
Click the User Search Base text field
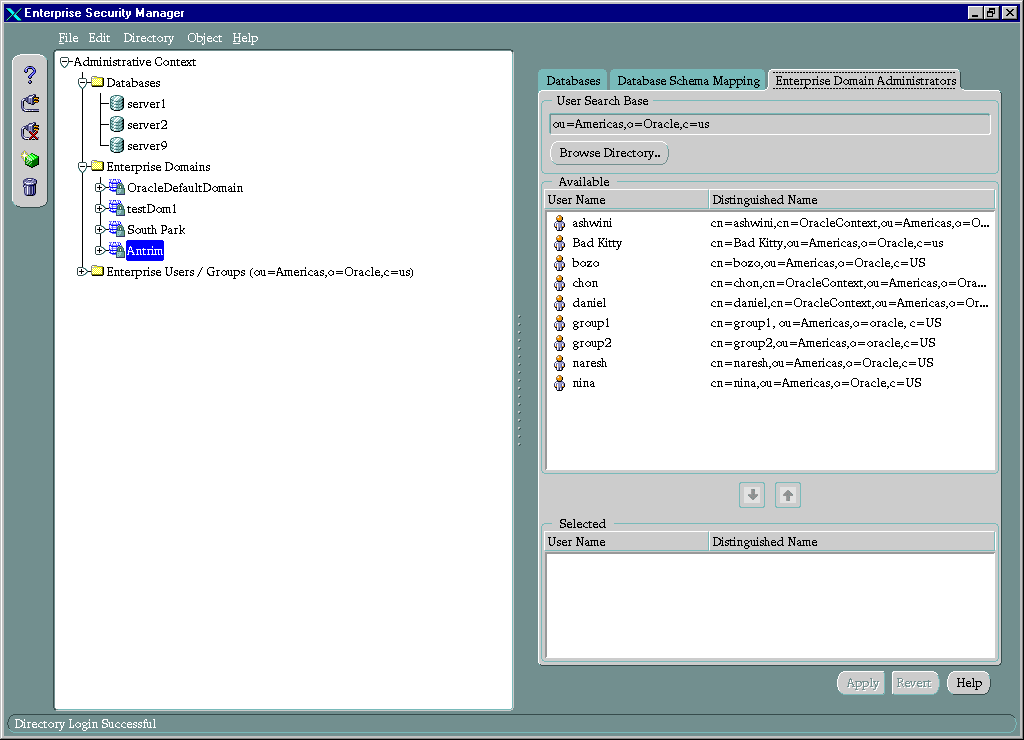click(x=769, y=124)
